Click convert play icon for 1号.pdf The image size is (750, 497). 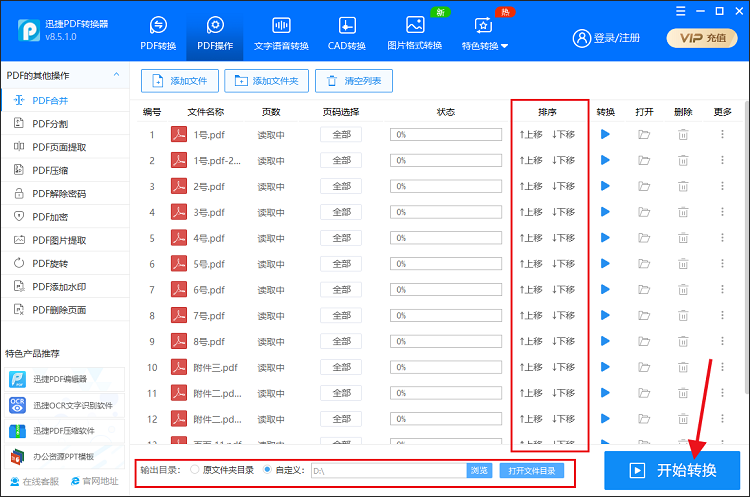pos(605,134)
